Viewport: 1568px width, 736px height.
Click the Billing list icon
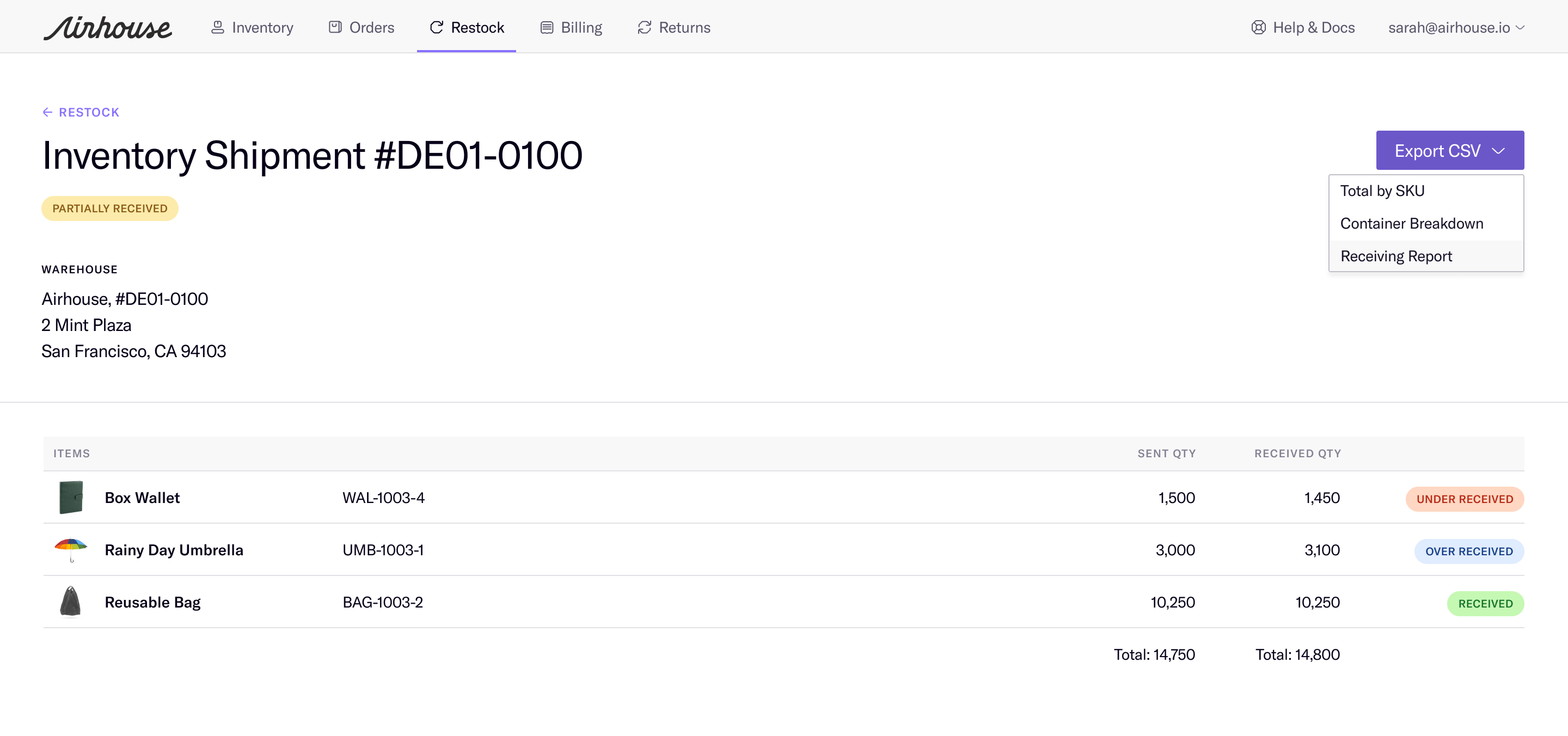(x=547, y=27)
